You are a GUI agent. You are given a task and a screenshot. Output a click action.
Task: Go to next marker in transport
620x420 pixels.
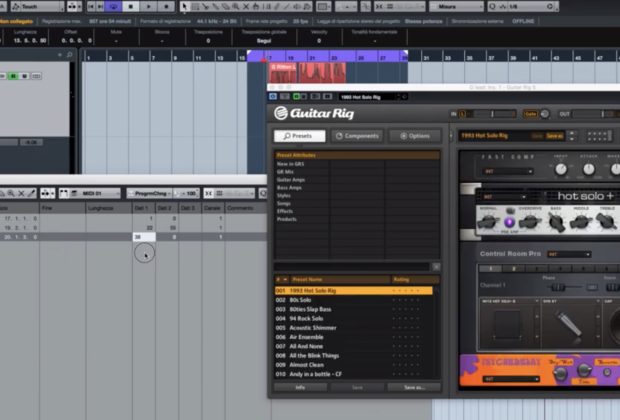click(101, 6)
